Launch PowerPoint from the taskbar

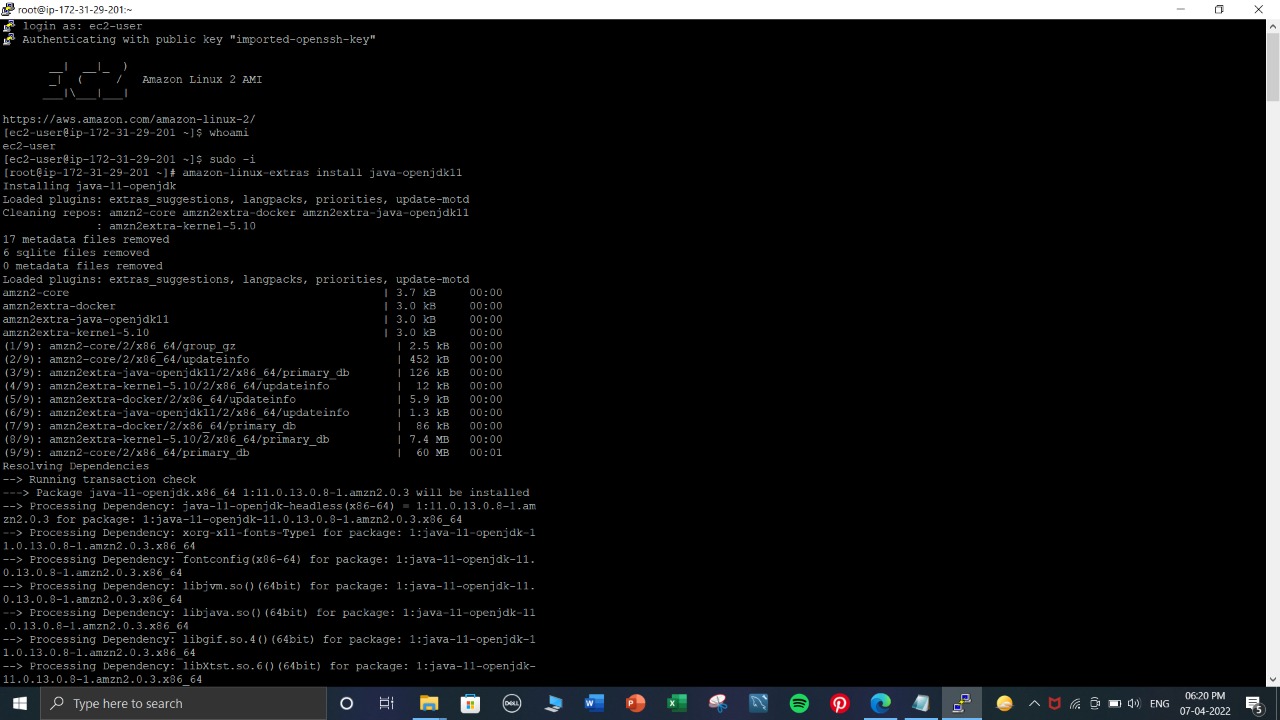pos(635,703)
